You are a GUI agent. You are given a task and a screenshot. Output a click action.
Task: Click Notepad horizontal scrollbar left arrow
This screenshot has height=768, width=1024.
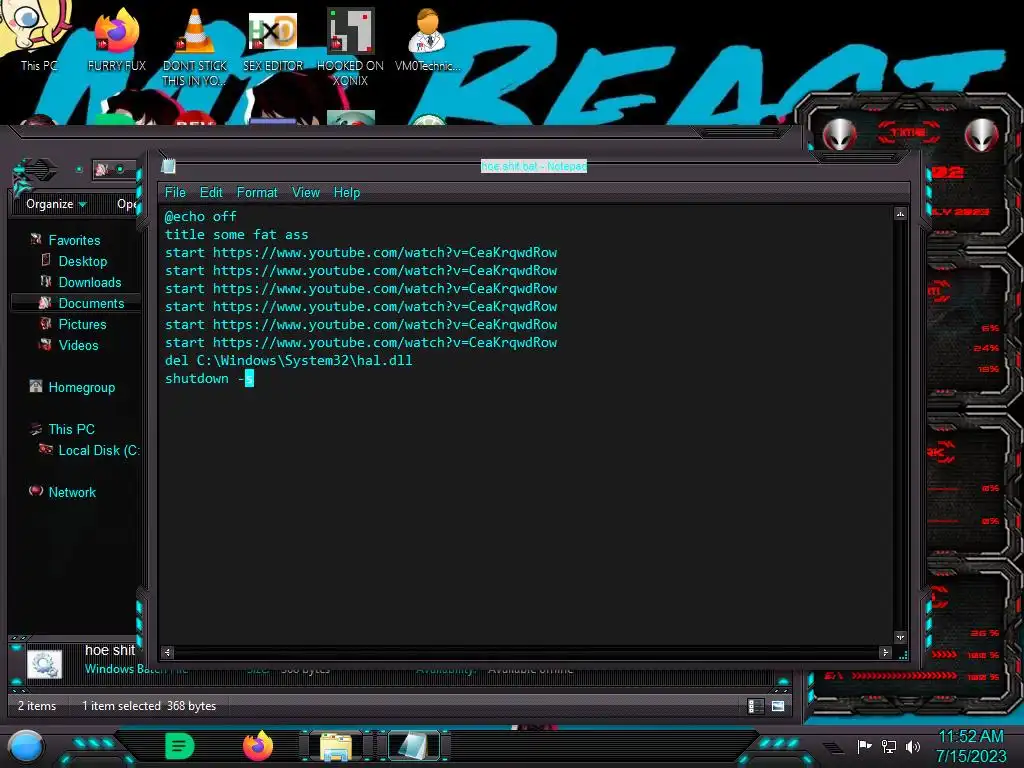tap(168, 652)
